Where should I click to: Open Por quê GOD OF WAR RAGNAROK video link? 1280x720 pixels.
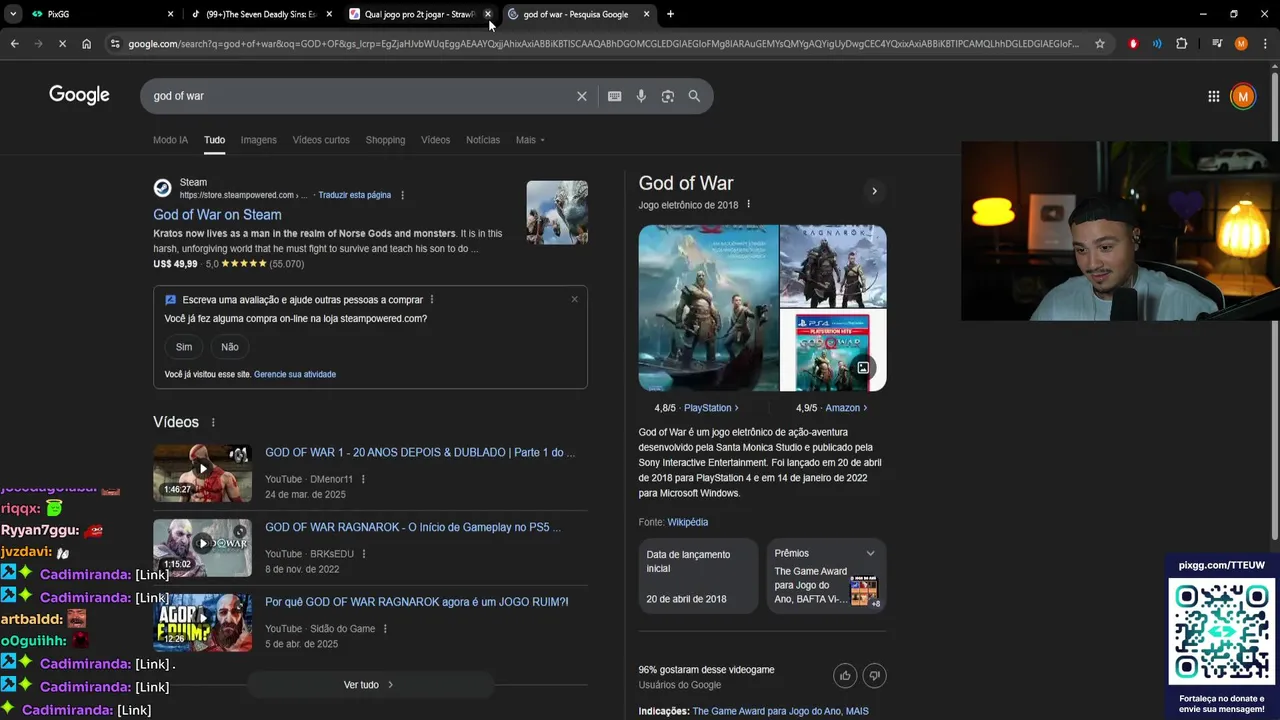pyautogui.click(x=416, y=602)
